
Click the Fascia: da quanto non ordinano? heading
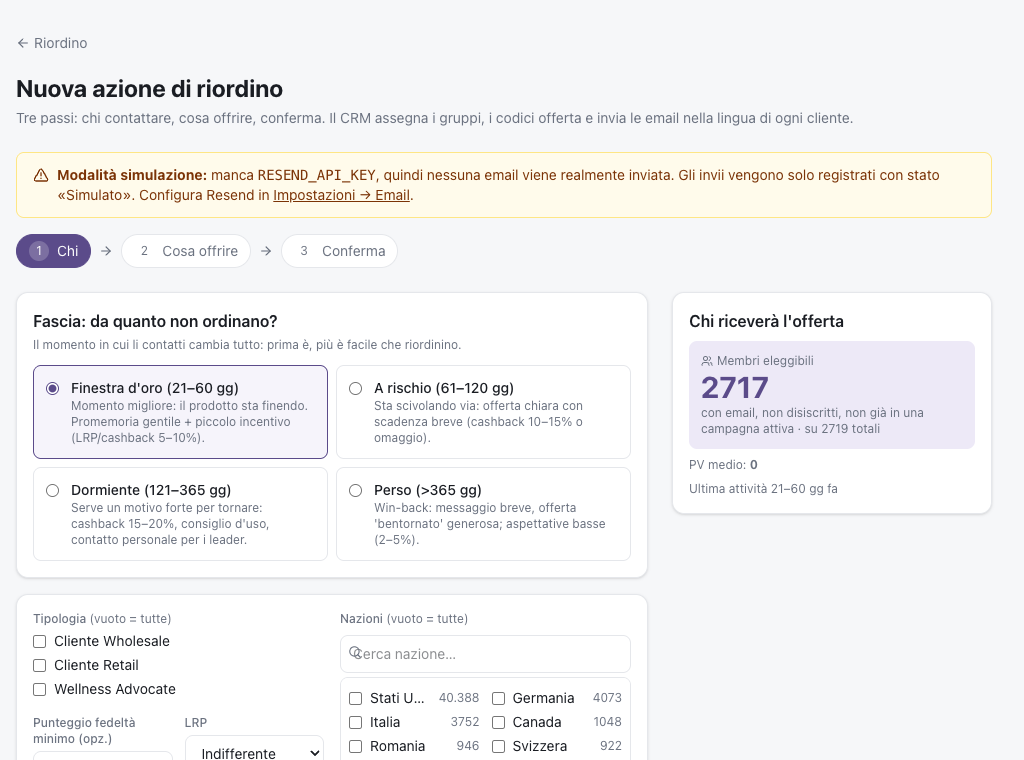point(155,321)
